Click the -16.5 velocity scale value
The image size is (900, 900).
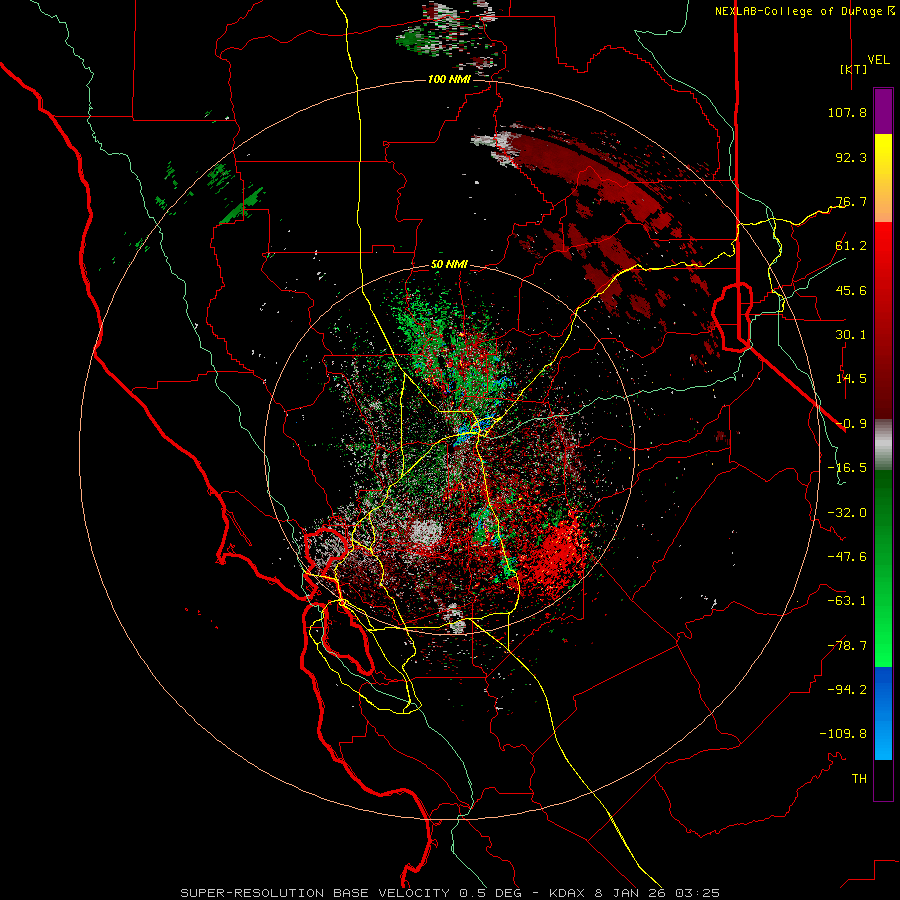pos(847,468)
